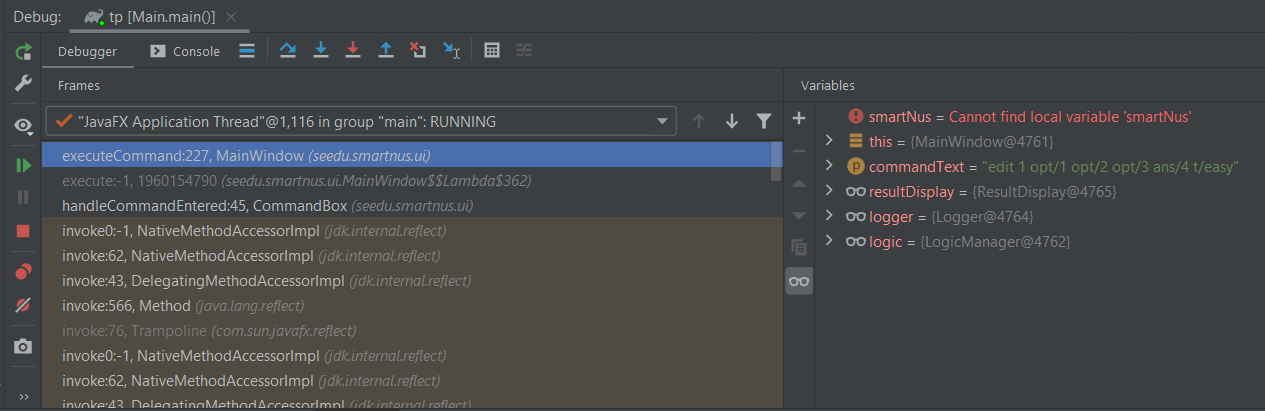This screenshot has height=411, width=1265.
Task: Pause the running program
Action: coord(23,198)
